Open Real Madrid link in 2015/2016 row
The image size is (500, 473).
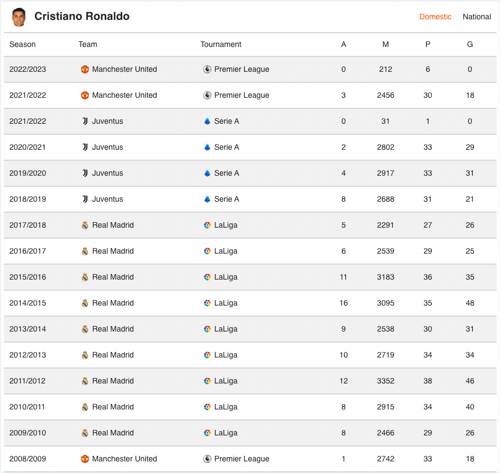click(113, 277)
